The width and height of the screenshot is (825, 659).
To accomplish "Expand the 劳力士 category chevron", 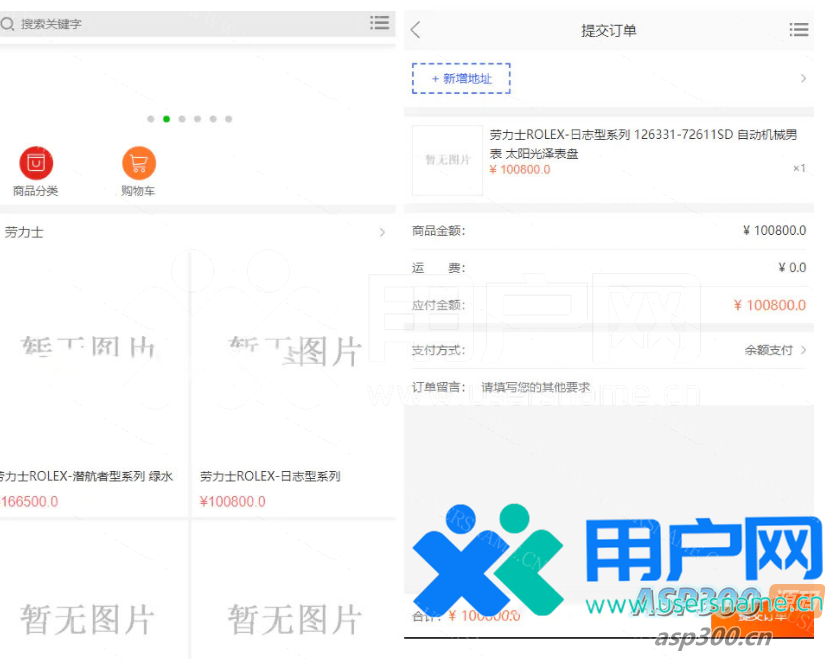I will point(383,232).
